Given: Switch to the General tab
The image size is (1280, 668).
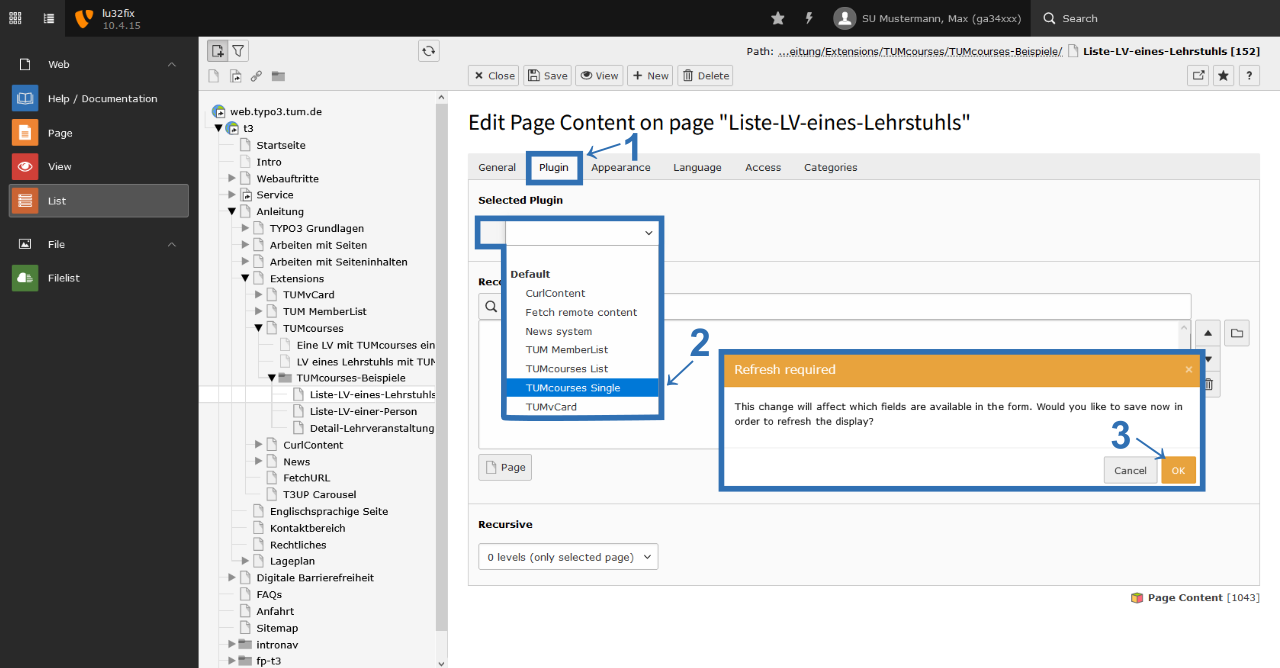Looking at the screenshot, I should tap(497, 168).
